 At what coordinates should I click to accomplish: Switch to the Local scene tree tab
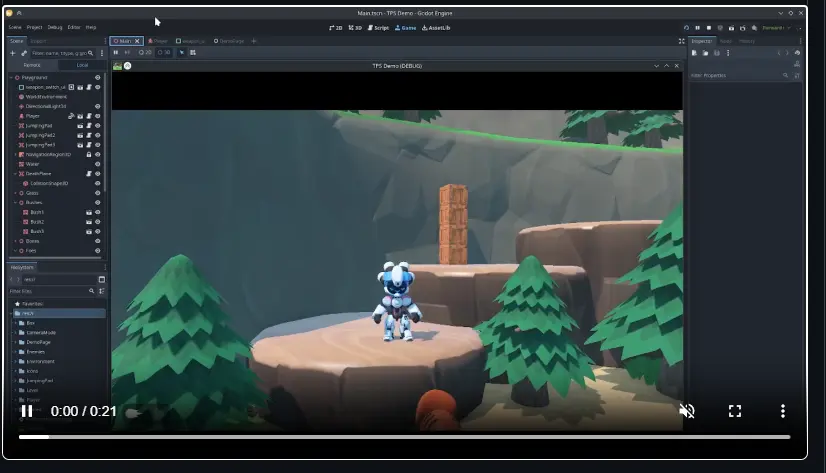82,65
